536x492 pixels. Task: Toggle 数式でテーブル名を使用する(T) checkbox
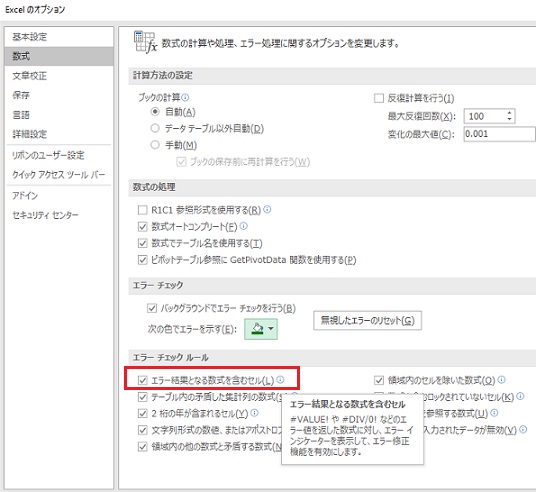click(143, 243)
